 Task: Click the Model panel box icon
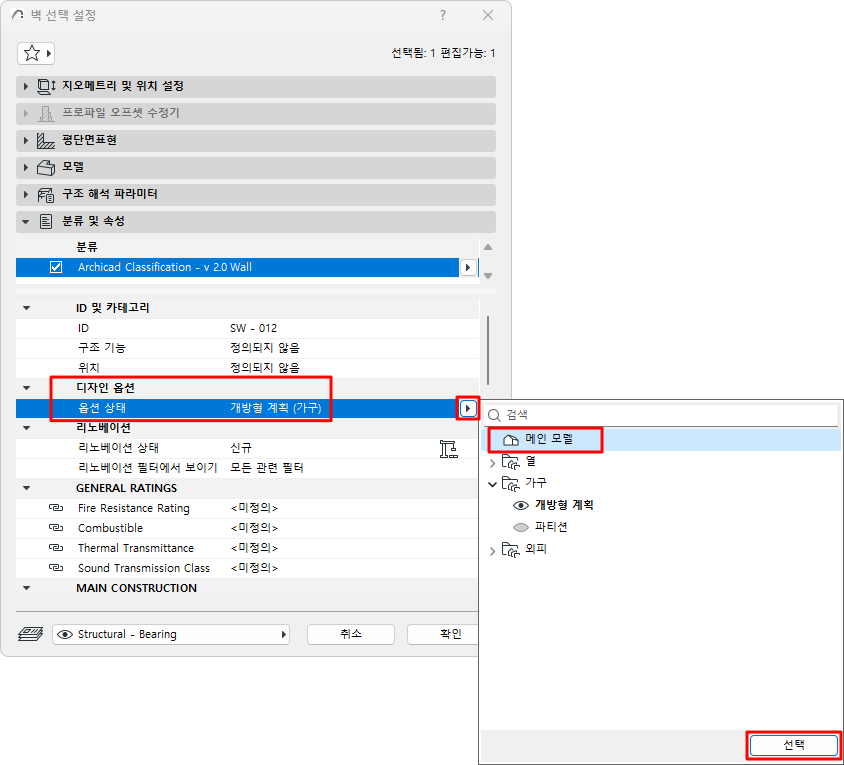pyautogui.click(x=46, y=167)
